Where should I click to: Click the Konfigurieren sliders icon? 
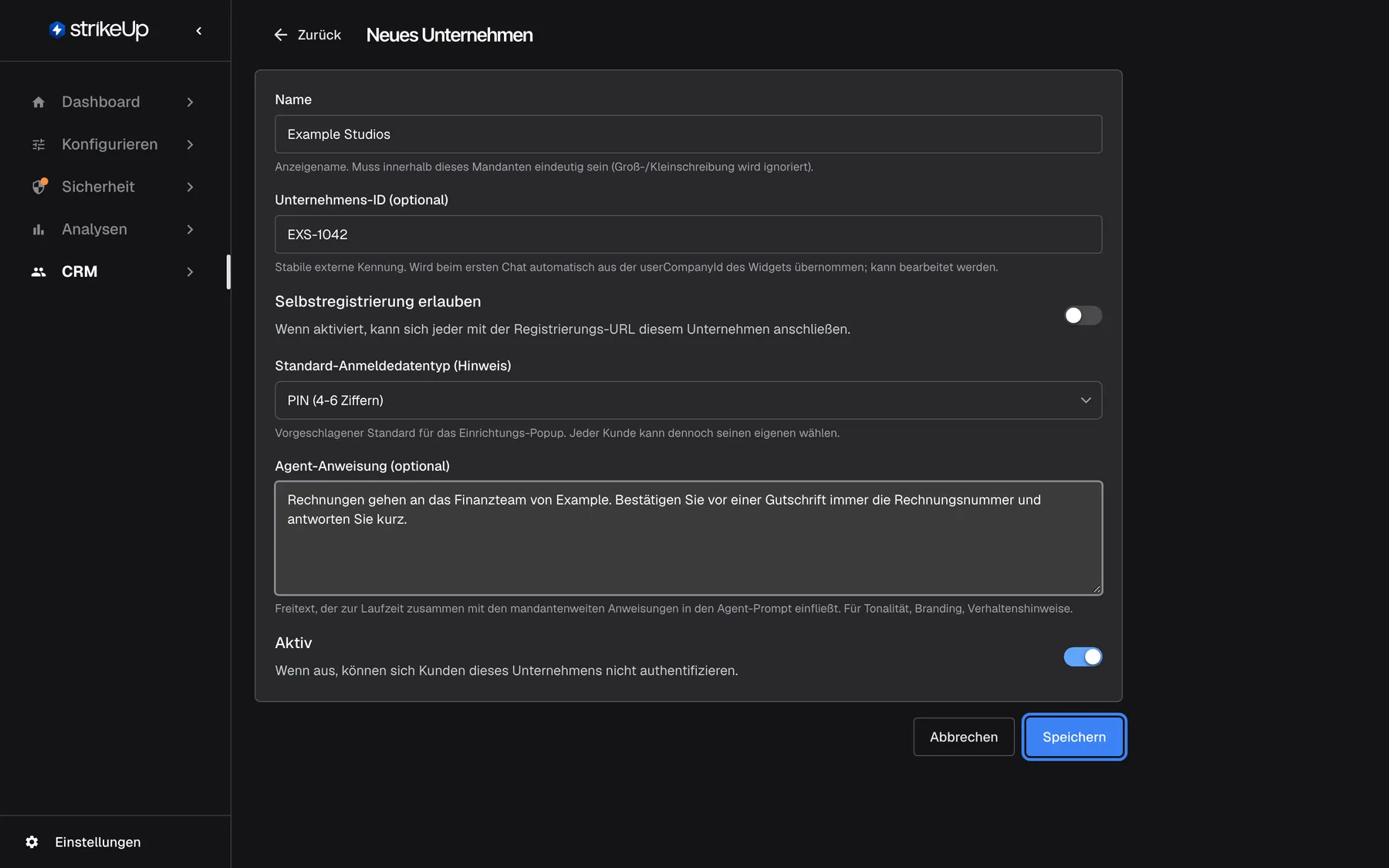tap(39, 144)
